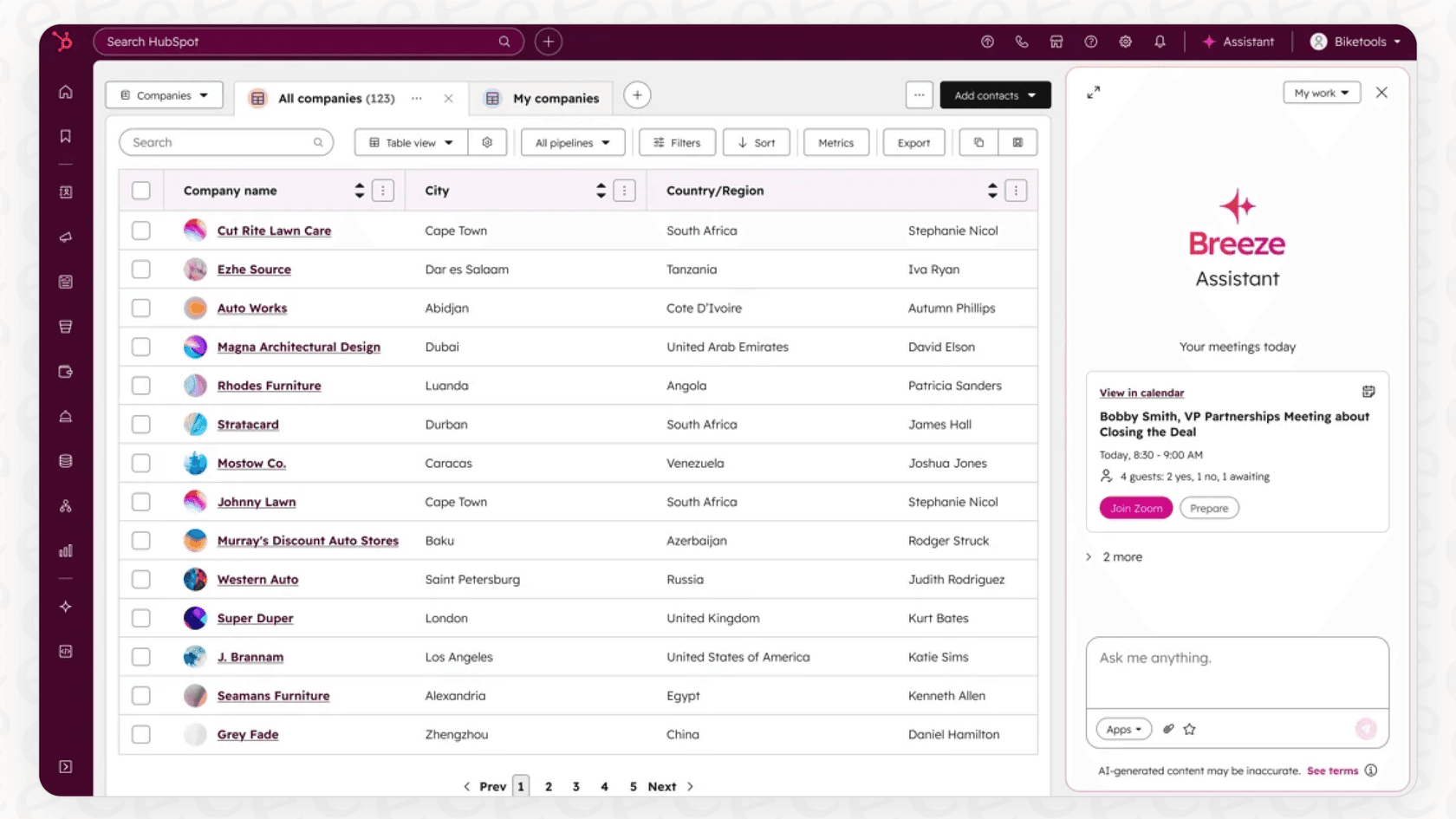
Task: Open the Magna Architectural Design company link
Action: pos(298,347)
